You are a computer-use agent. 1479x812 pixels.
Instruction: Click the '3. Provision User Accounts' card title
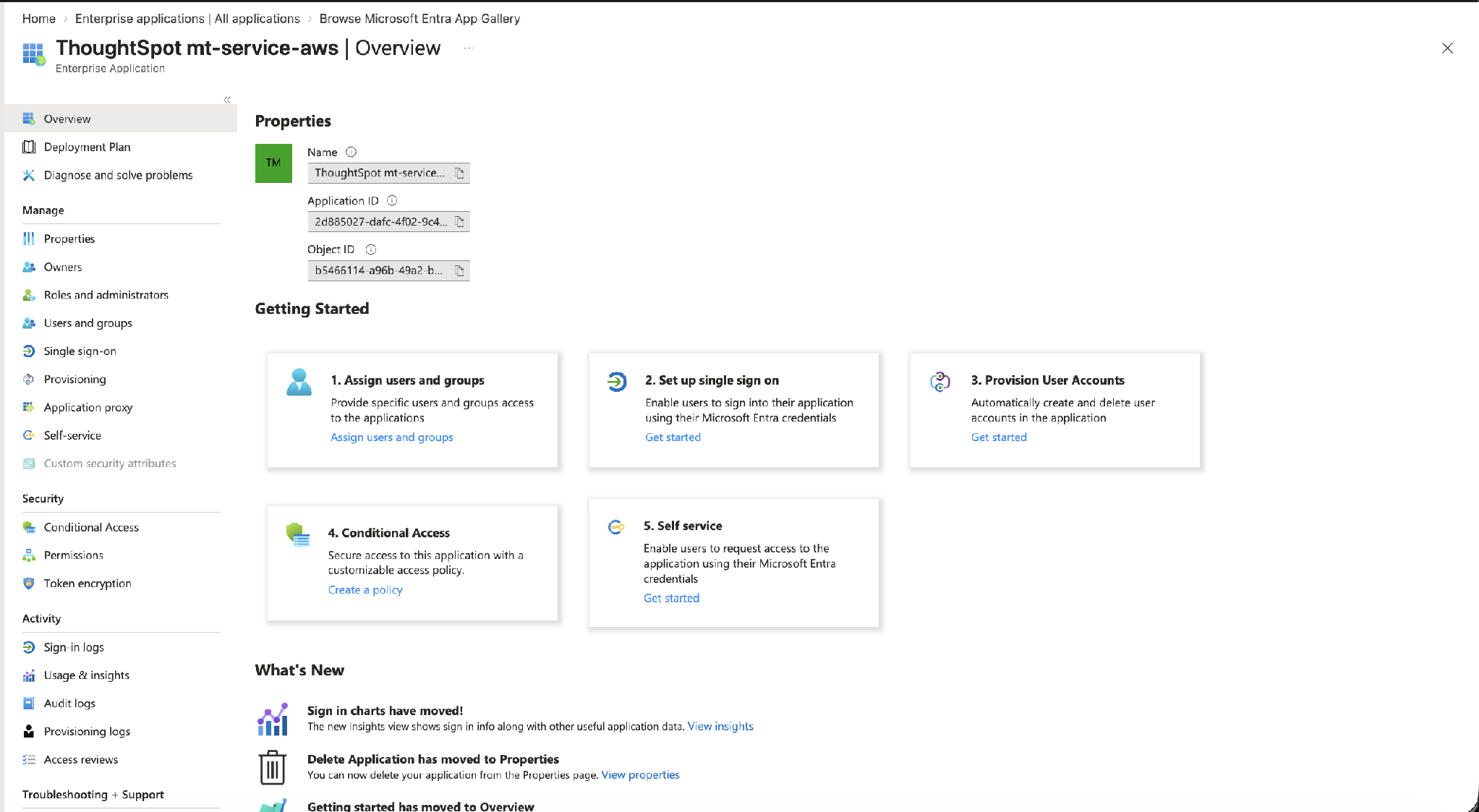point(1048,380)
